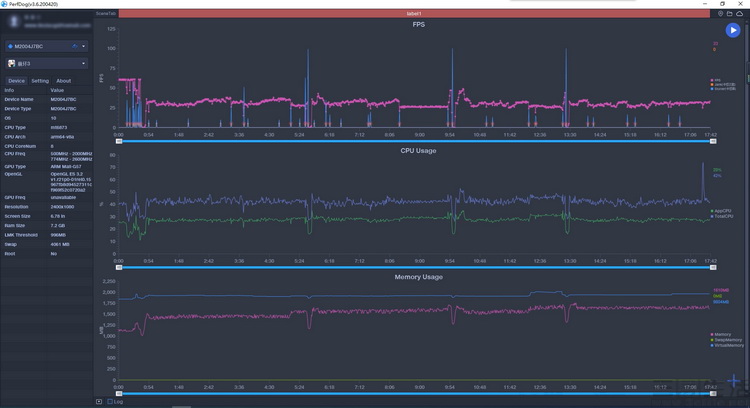
Task: Click the cloud upload icon
Action: point(739,14)
